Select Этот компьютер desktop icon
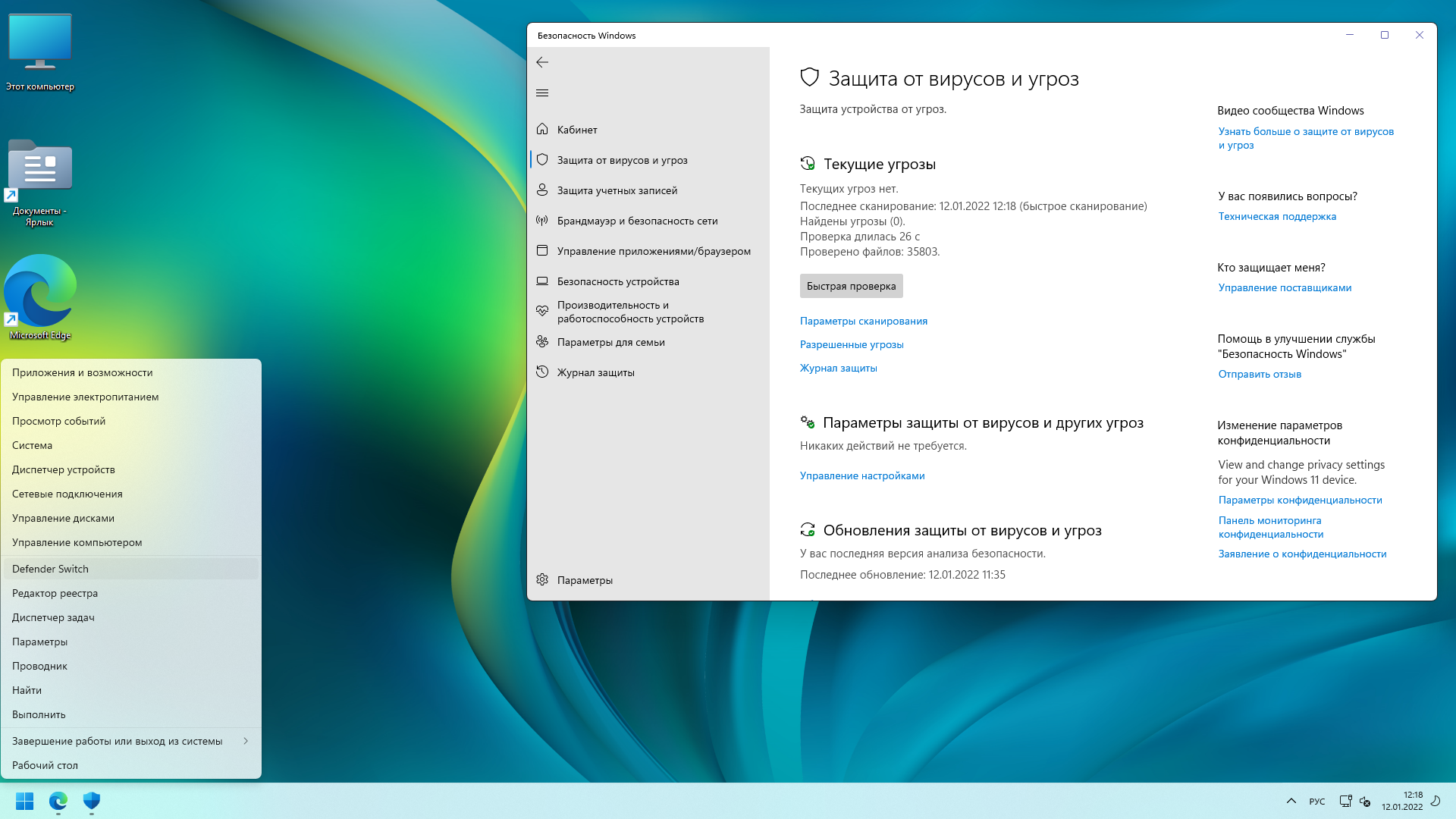 point(40,52)
